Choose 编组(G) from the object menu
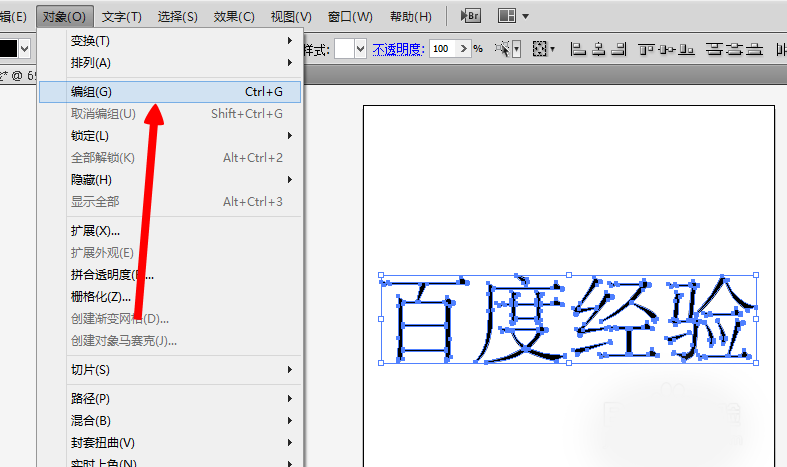 pyautogui.click(x=170, y=92)
